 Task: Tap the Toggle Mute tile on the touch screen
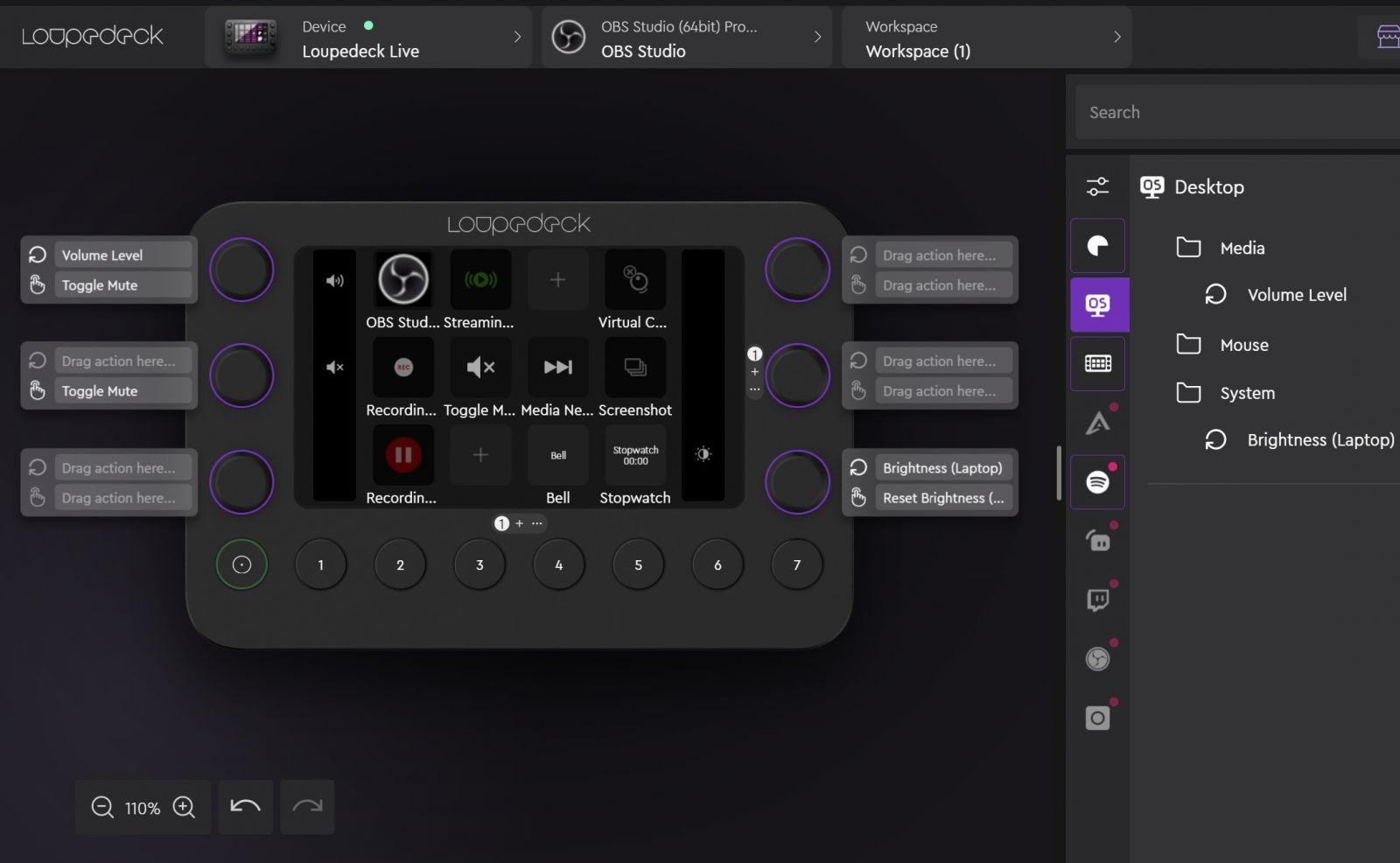click(479, 367)
